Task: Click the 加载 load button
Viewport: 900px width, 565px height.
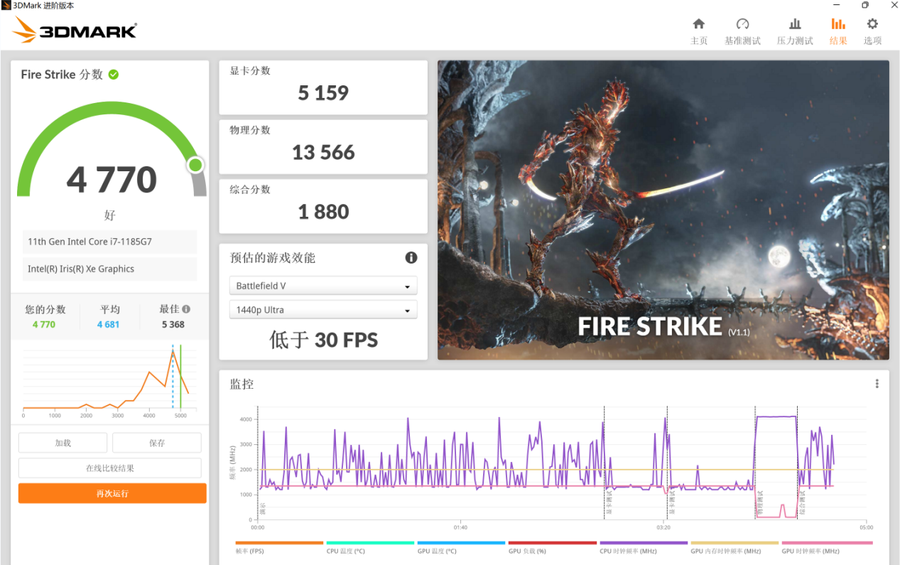Action: pyautogui.click(x=63, y=443)
